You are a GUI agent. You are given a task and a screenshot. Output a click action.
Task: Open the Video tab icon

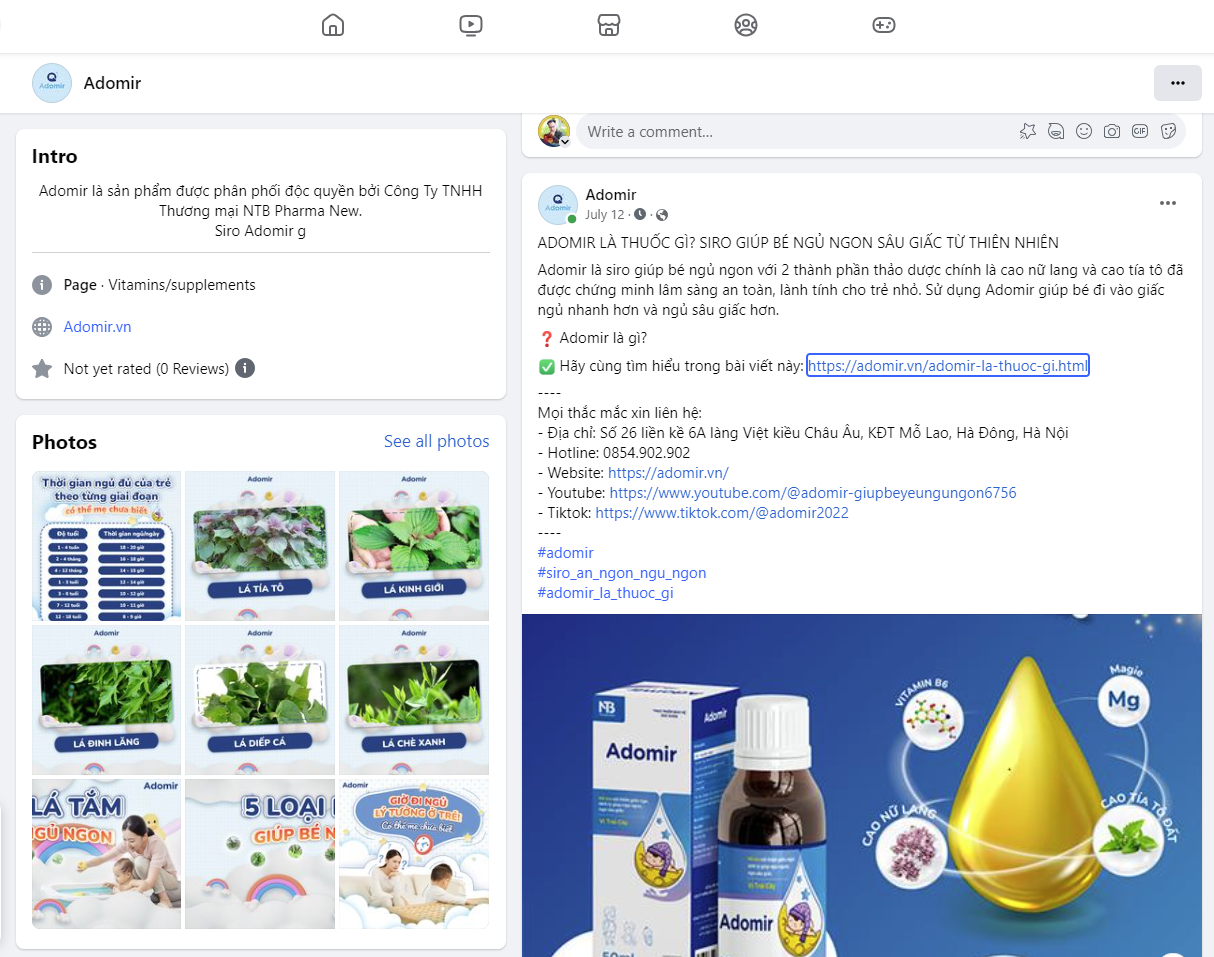471,25
